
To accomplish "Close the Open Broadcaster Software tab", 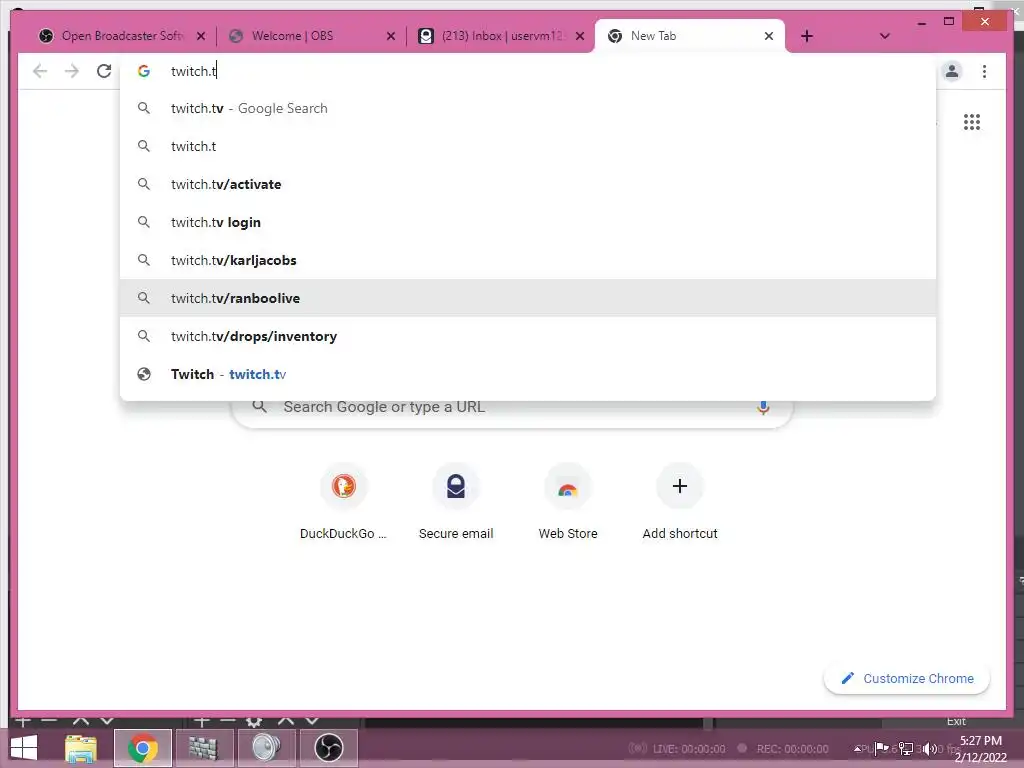I will pyautogui.click(x=201, y=36).
